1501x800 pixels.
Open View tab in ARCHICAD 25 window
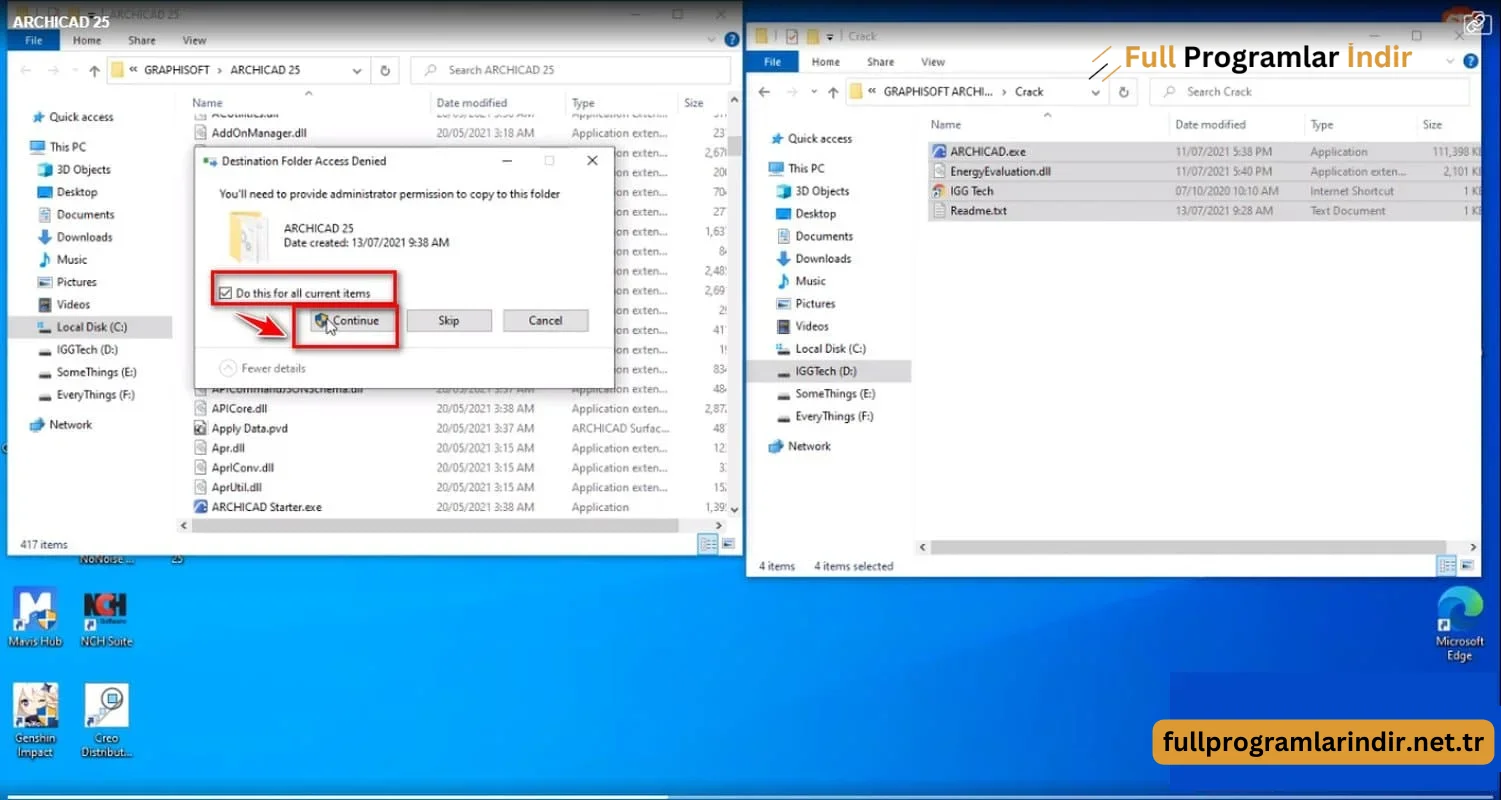(194, 41)
